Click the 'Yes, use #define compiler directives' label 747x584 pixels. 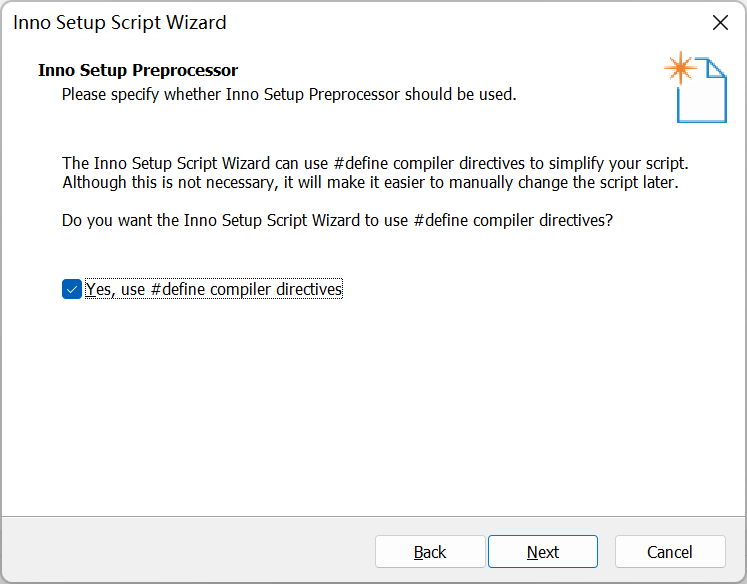214,289
